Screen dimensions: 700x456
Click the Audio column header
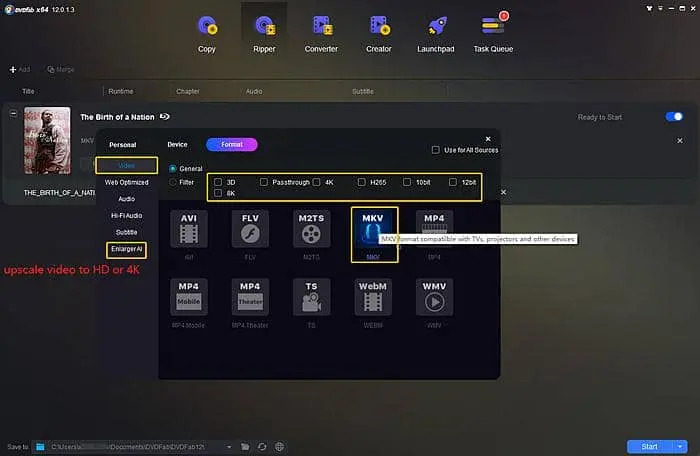coord(254,91)
